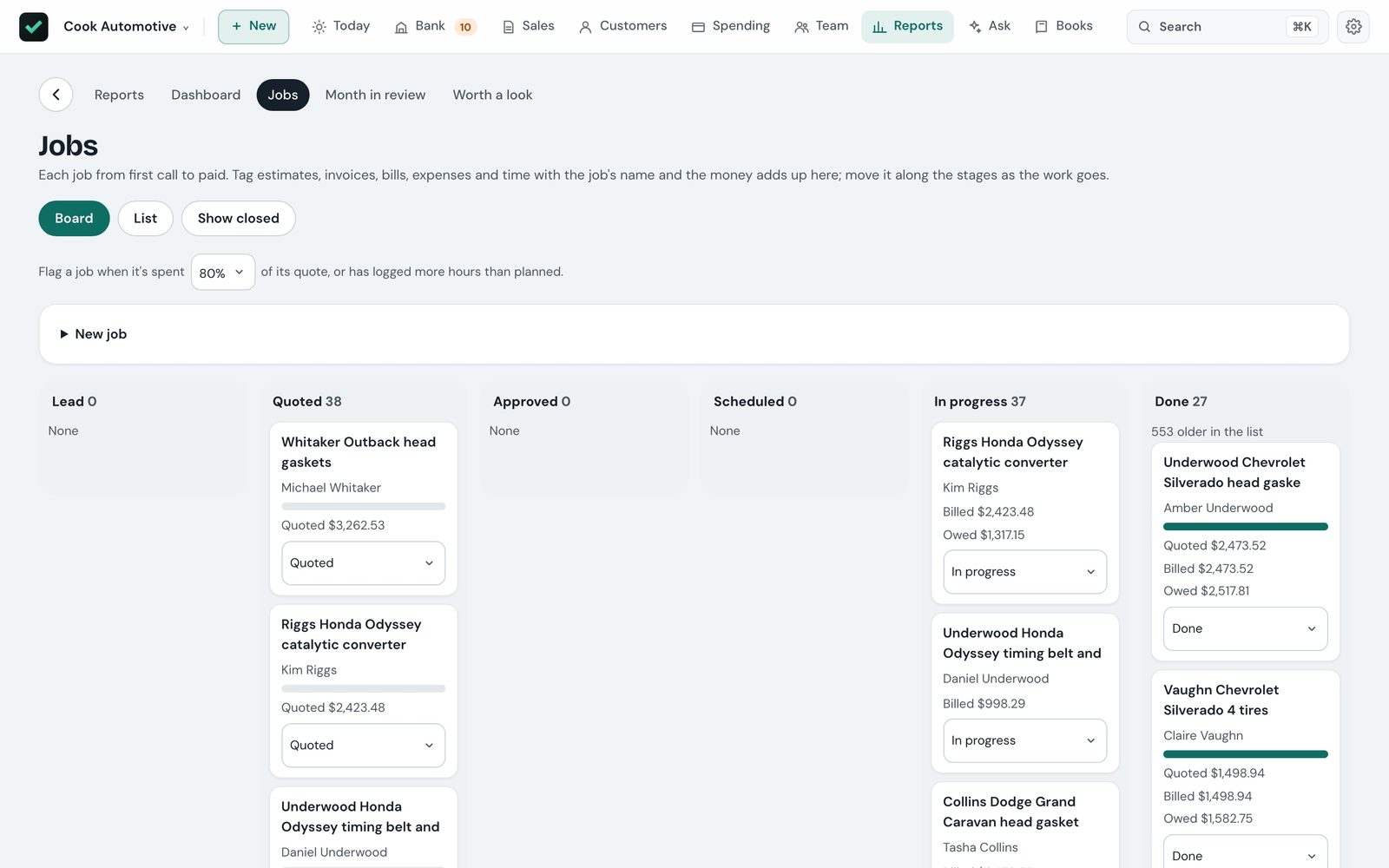Viewport: 1389px width, 868px height.
Task: Open the Today sun icon view
Action: point(319,27)
